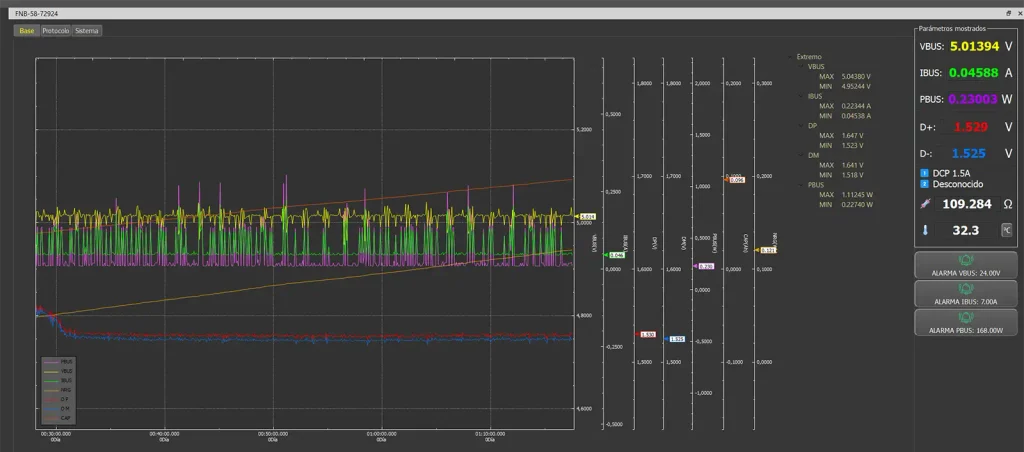Viewport: 1024px width, 452px height.
Task: Click the 01:00:00.000 time axis label
Action: [x=381, y=434]
